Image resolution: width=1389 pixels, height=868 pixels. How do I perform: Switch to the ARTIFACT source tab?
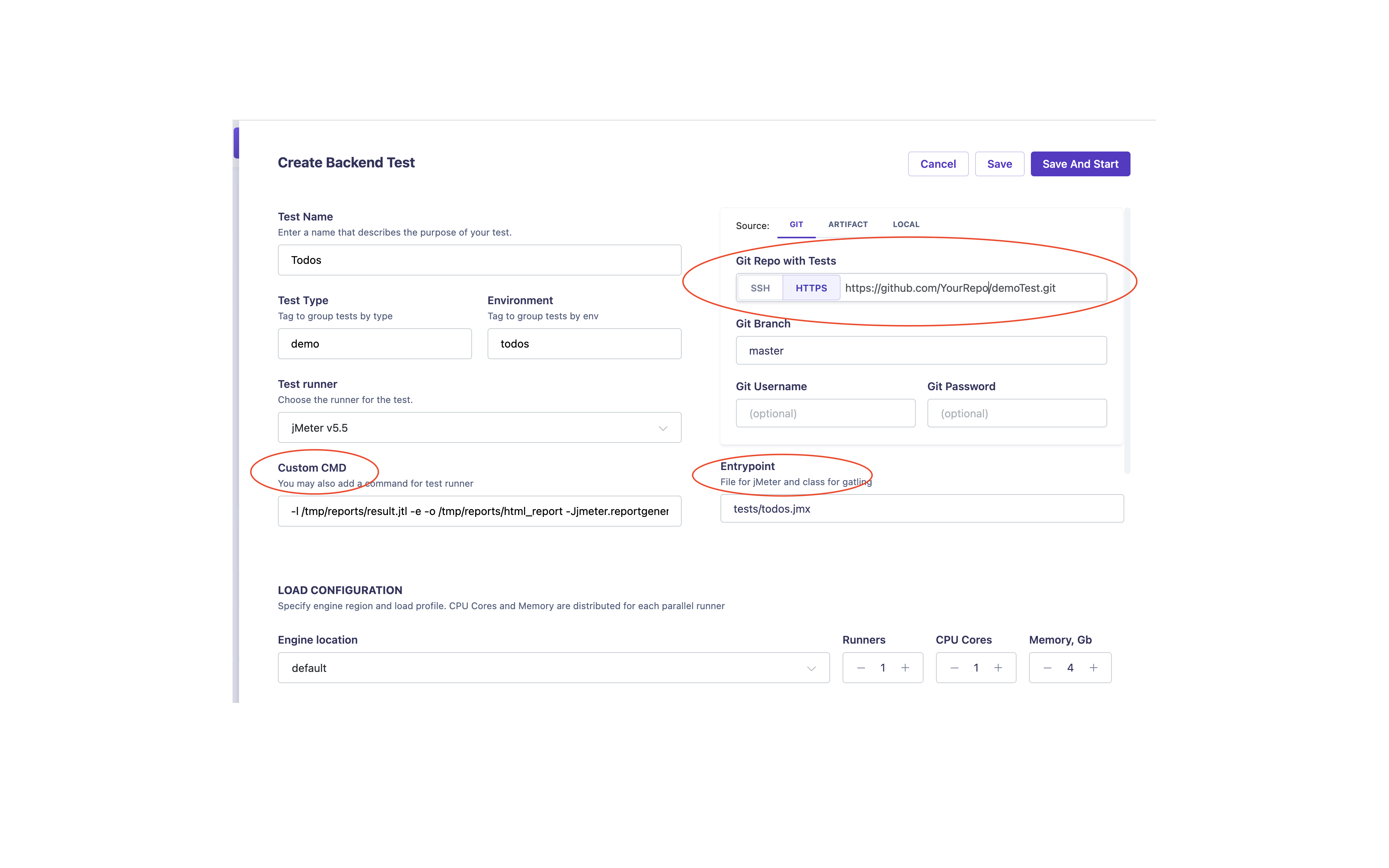[x=848, y=224]
